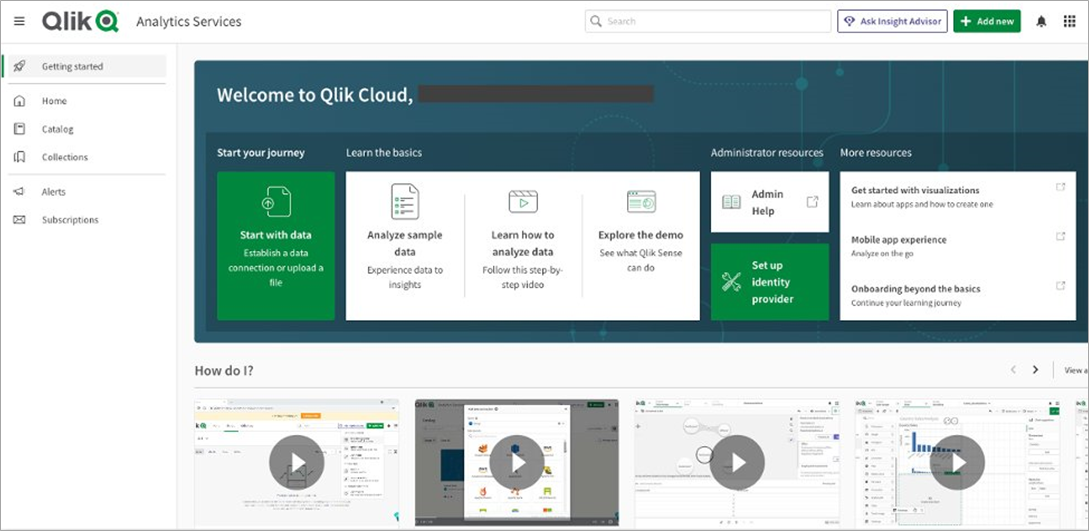
Task: Open the notifications bell
Action: 1041,22
